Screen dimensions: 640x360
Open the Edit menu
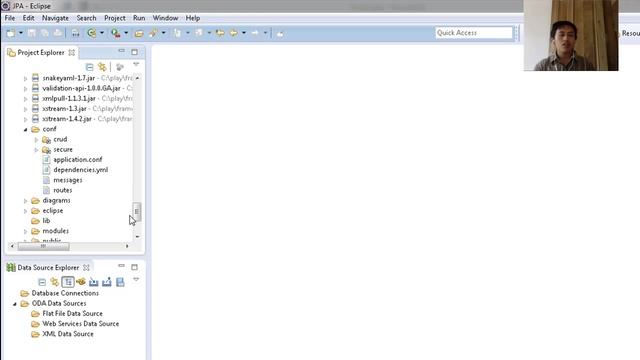[28, 18]
